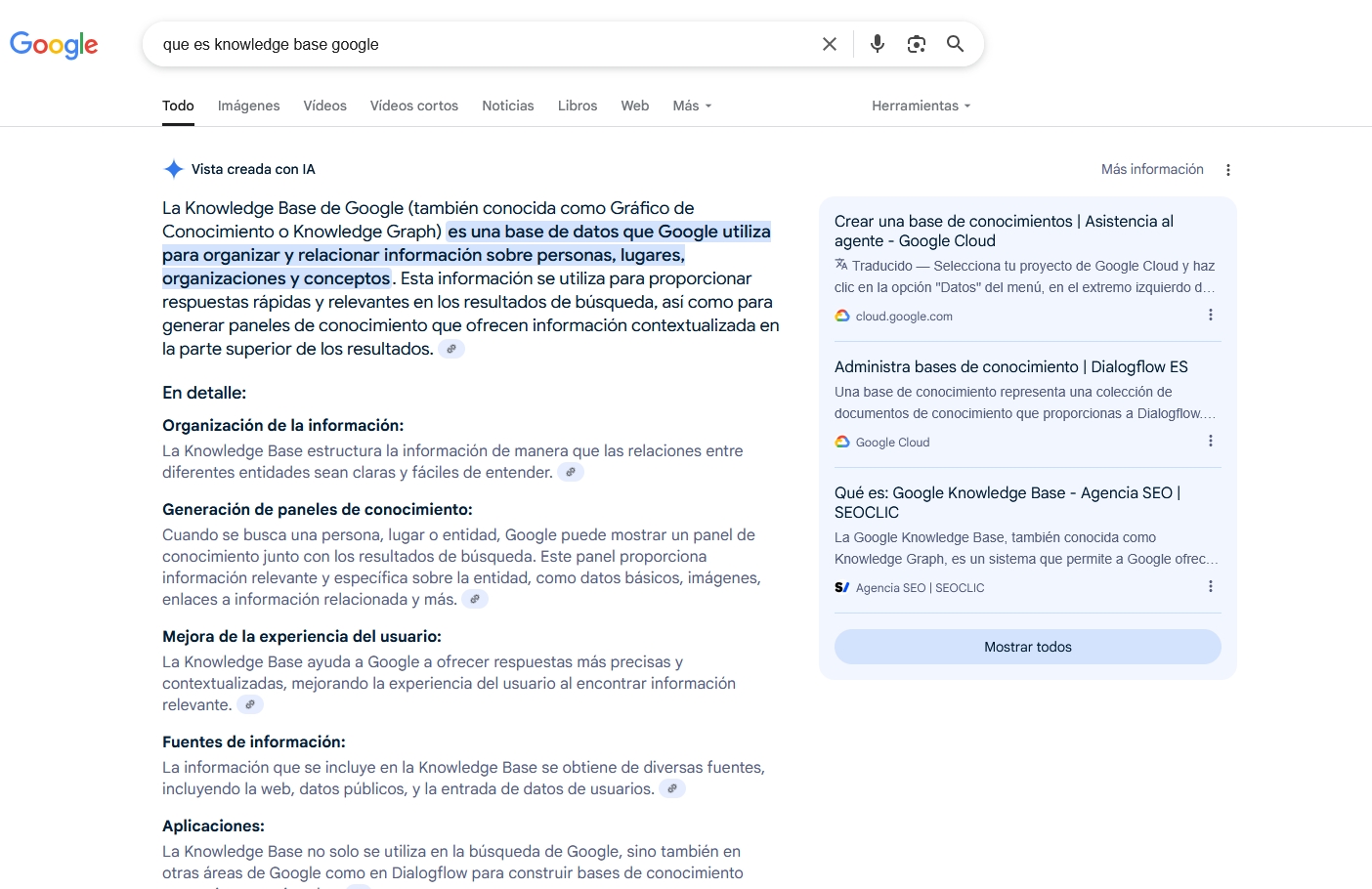The image size is (1372, 889).
Task: Click the Fuentes de información: heading
Action: (x=254, y=741)
